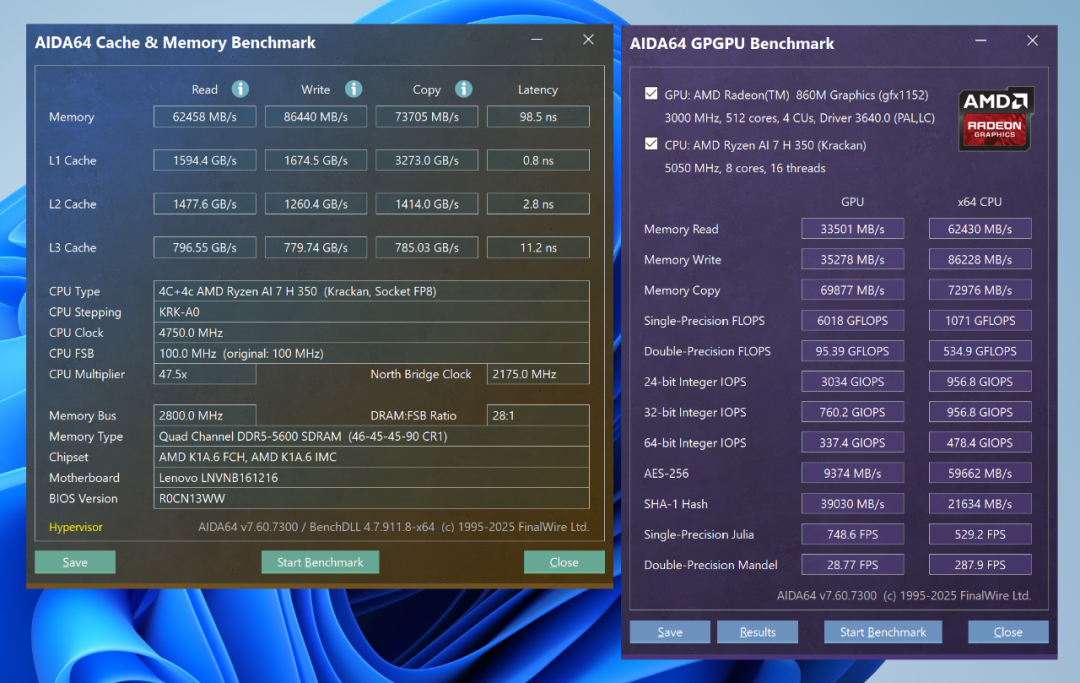Click GPU 24-bit Integer 3034 GIOPS
The image size is (1080, 683).
coord(852,381)
